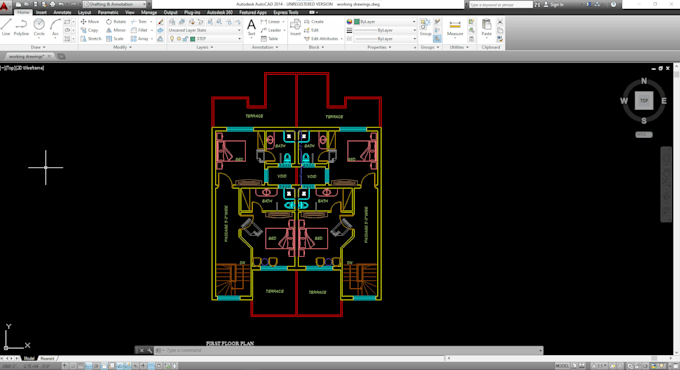Switch to the Annotate ribbon tab
Viewport: 680px width, 370px height.
[62, 13]
